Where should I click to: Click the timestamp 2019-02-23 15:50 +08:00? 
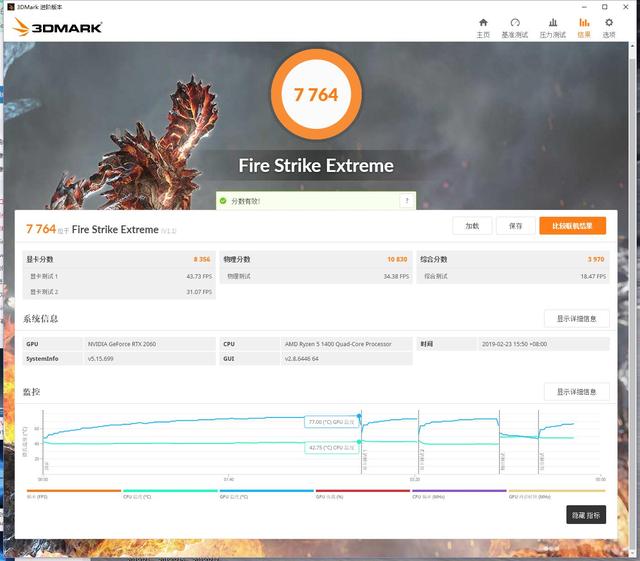click(514, 344)
